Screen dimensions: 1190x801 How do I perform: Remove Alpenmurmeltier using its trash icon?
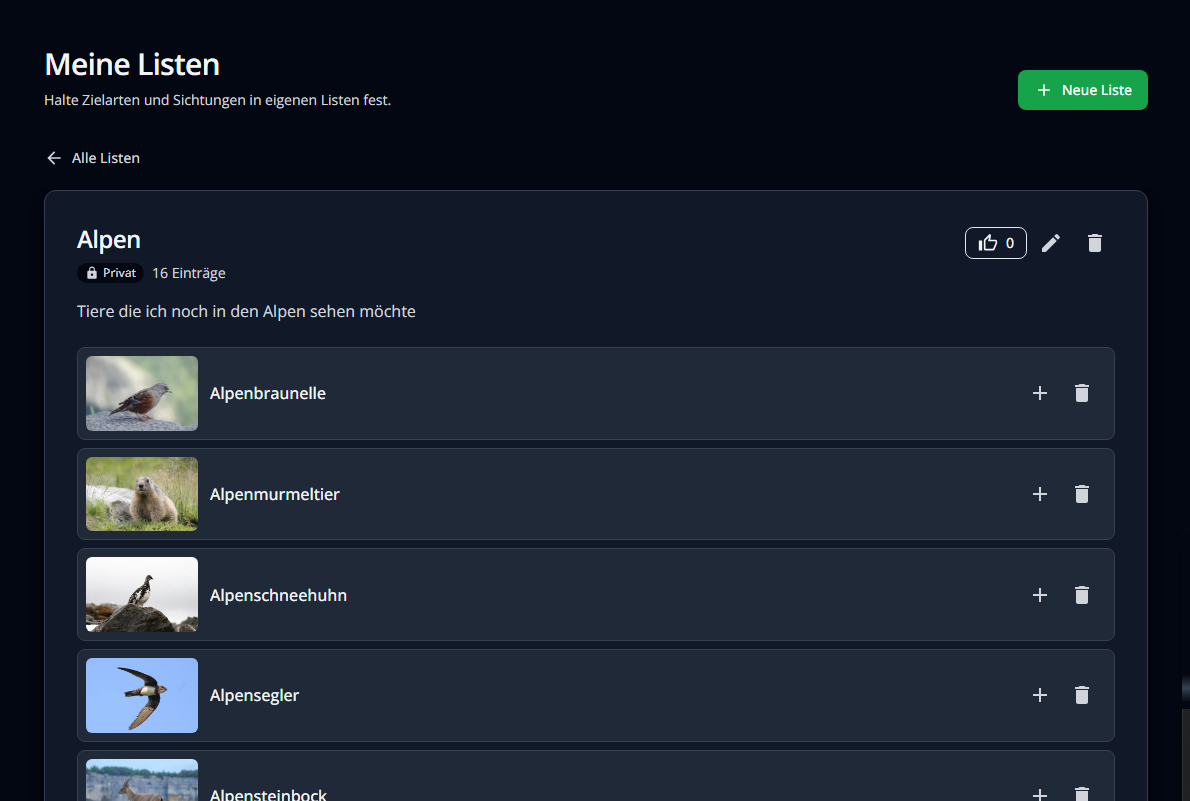tap(1081, 494)
